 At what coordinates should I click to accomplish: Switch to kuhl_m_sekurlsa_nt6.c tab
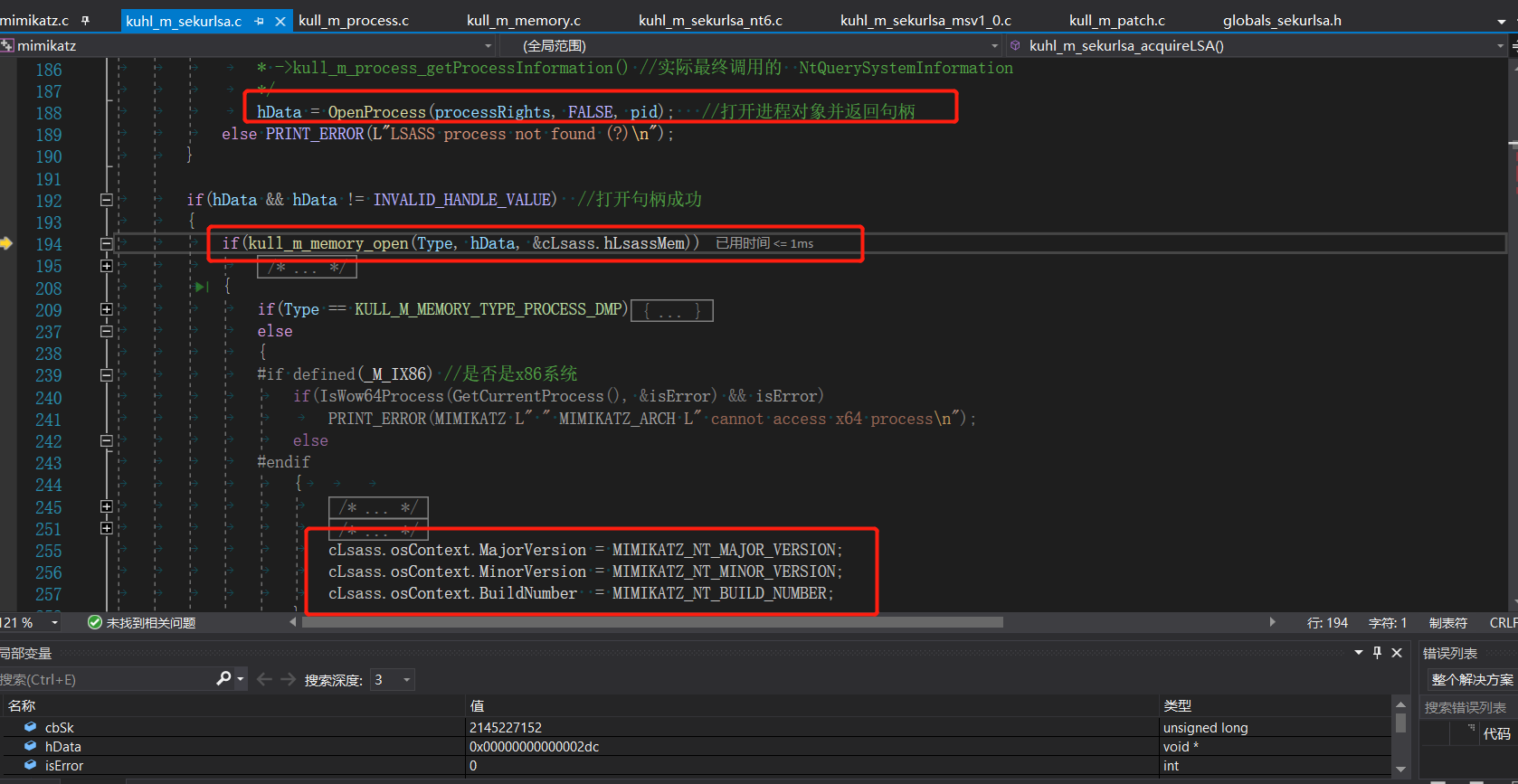[x=710, y=20]
